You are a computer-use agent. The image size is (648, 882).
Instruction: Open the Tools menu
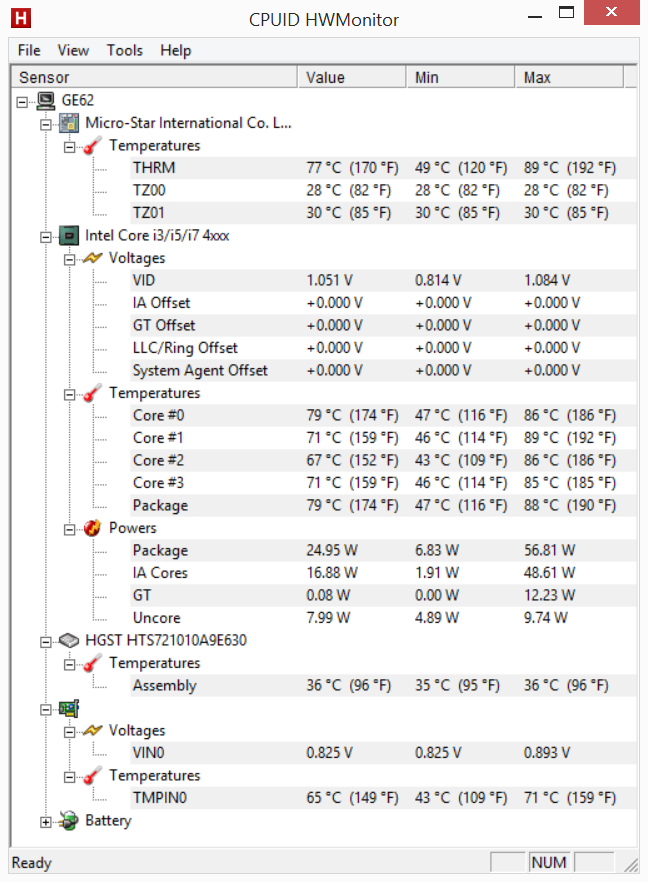pos(125,51)
